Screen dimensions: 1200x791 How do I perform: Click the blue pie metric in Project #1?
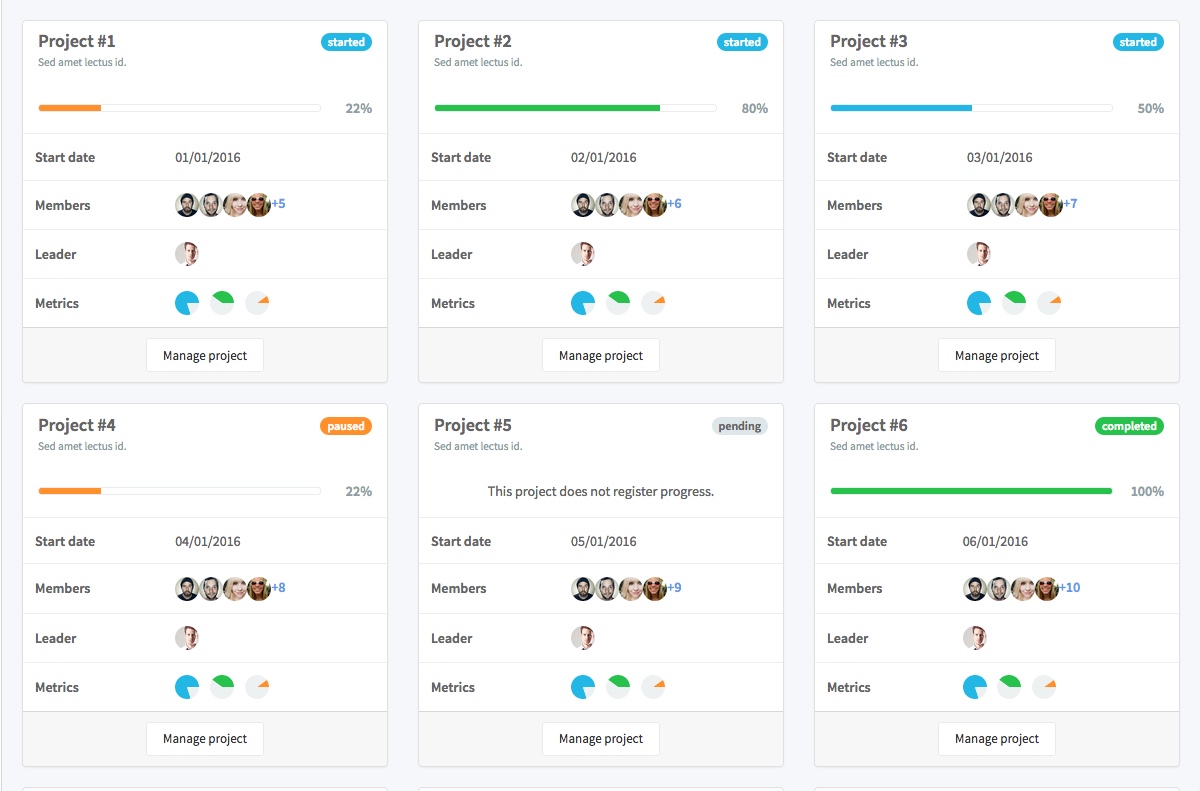pyautogui.click(x=187, y=303)
